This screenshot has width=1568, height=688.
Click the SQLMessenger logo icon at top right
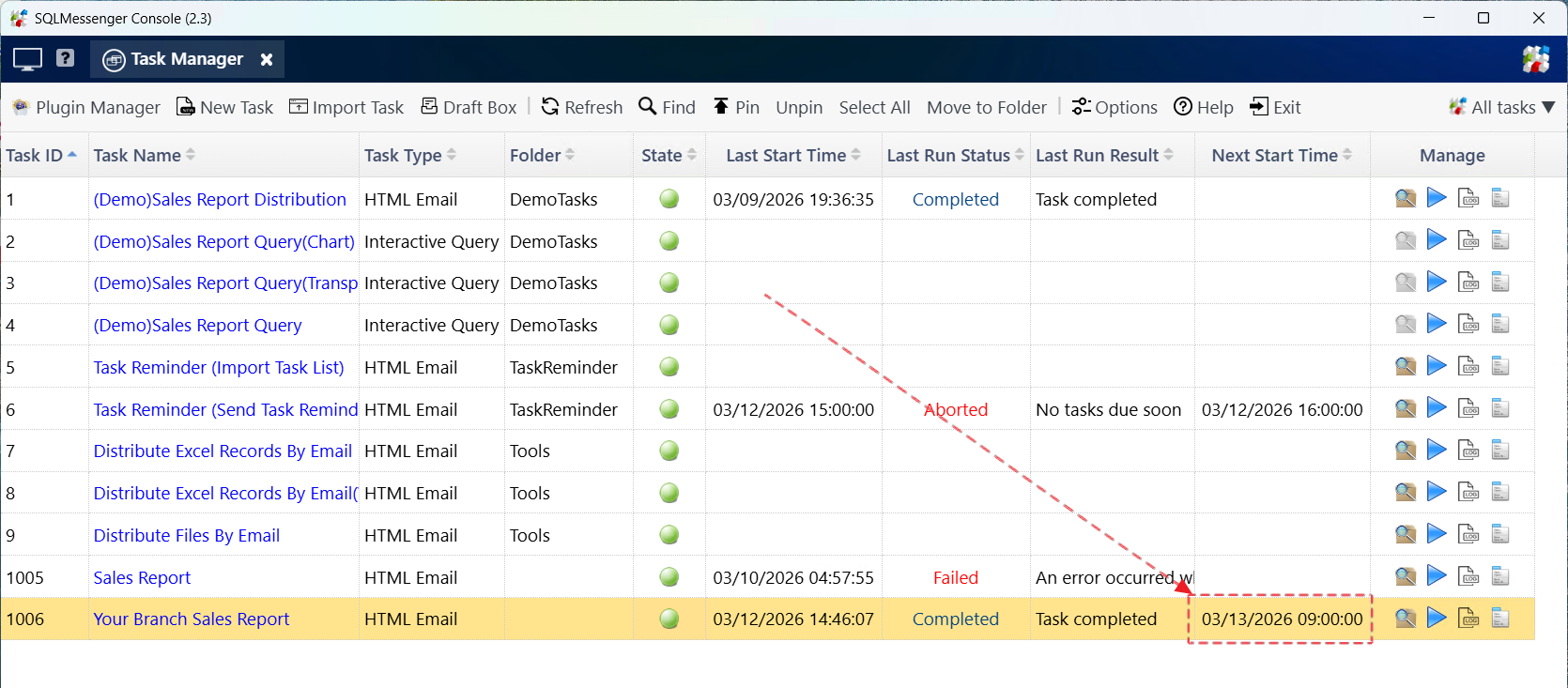(x=1536, y=59)
